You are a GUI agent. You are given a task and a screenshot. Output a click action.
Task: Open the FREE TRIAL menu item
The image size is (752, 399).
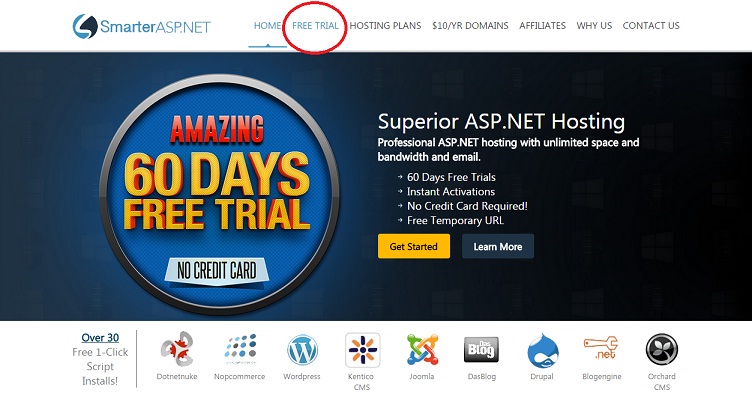click(315, 25)
